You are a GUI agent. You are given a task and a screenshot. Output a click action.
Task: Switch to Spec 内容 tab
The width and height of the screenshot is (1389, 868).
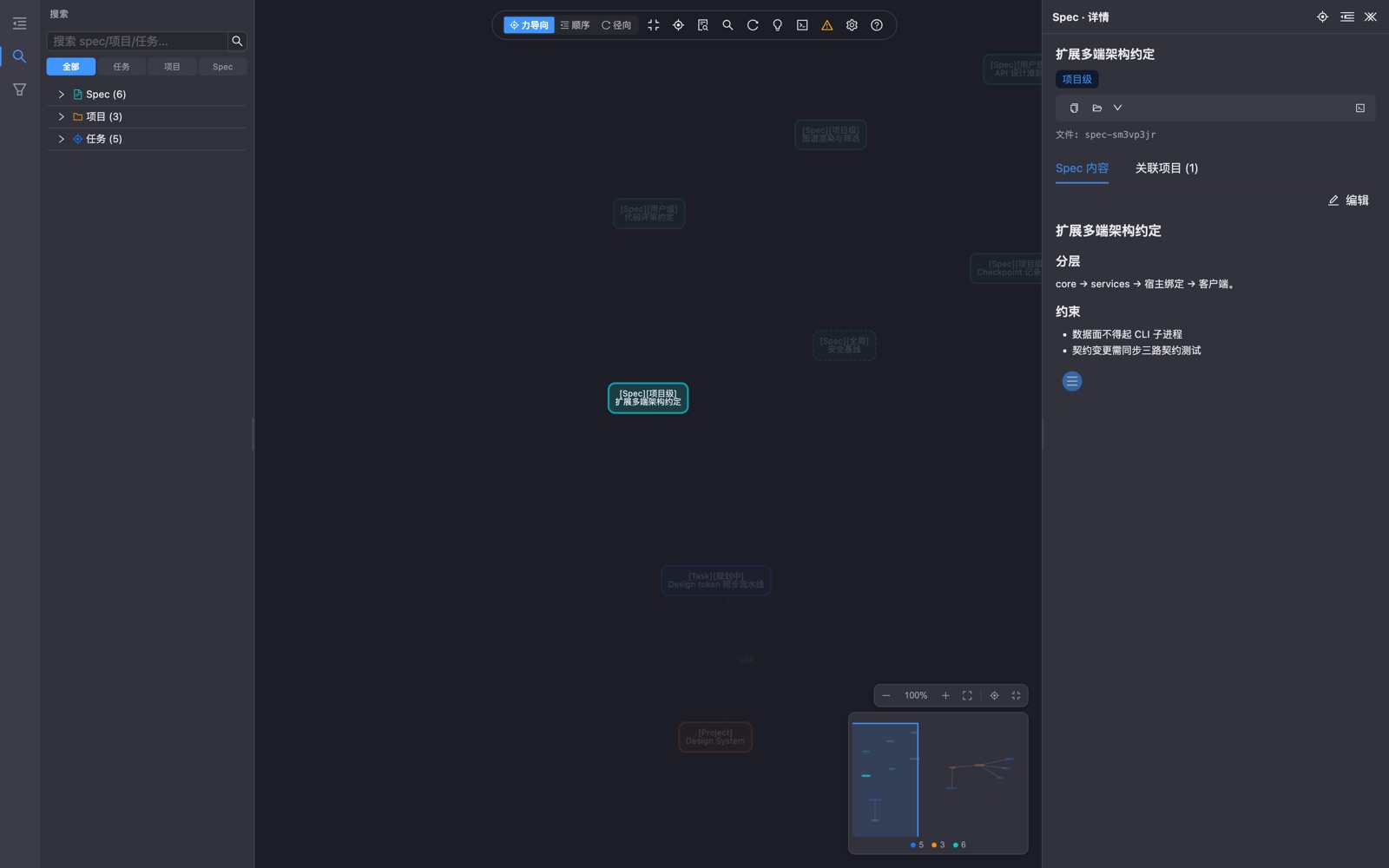coord(1082,168)
